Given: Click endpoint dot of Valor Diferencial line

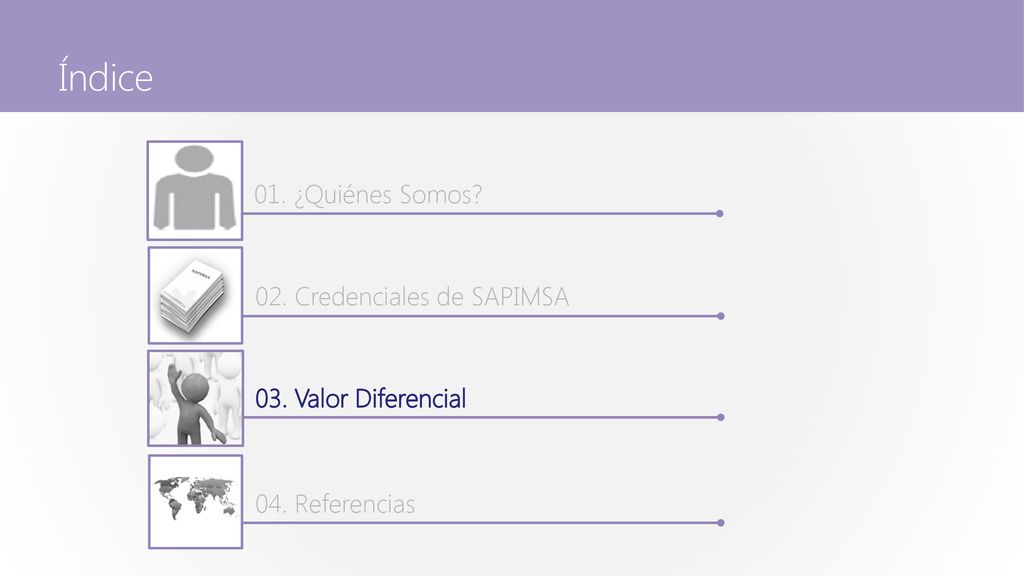Looking at the screenshot, I should click(721, 417).
